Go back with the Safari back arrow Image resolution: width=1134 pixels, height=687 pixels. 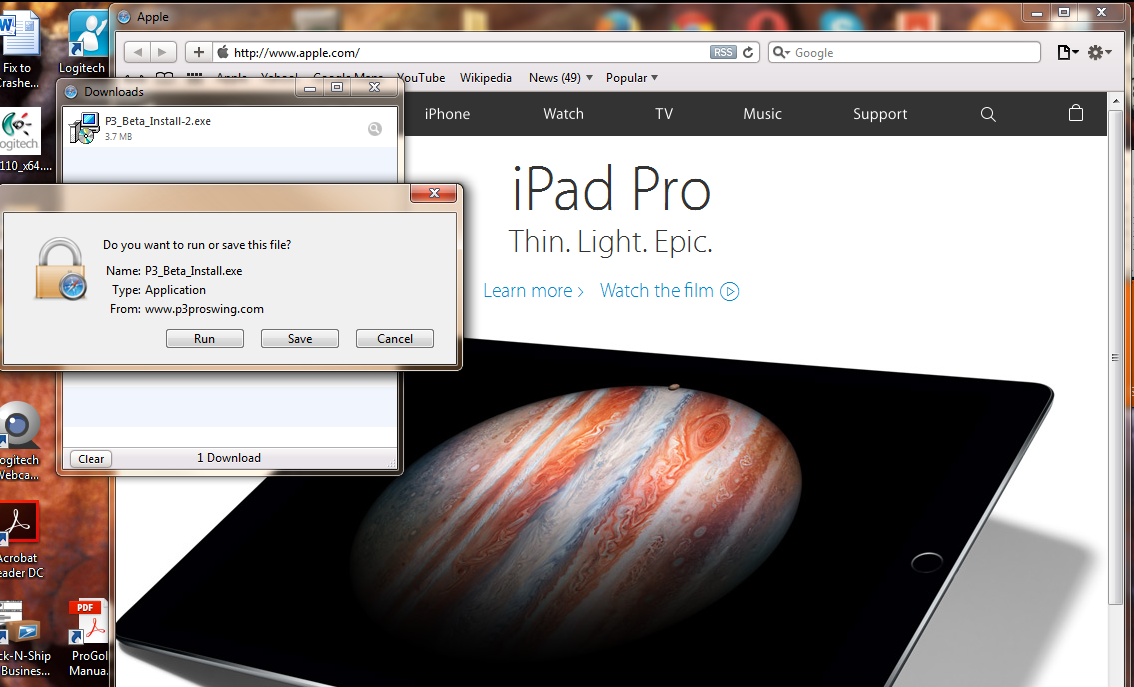coord(137,52)
